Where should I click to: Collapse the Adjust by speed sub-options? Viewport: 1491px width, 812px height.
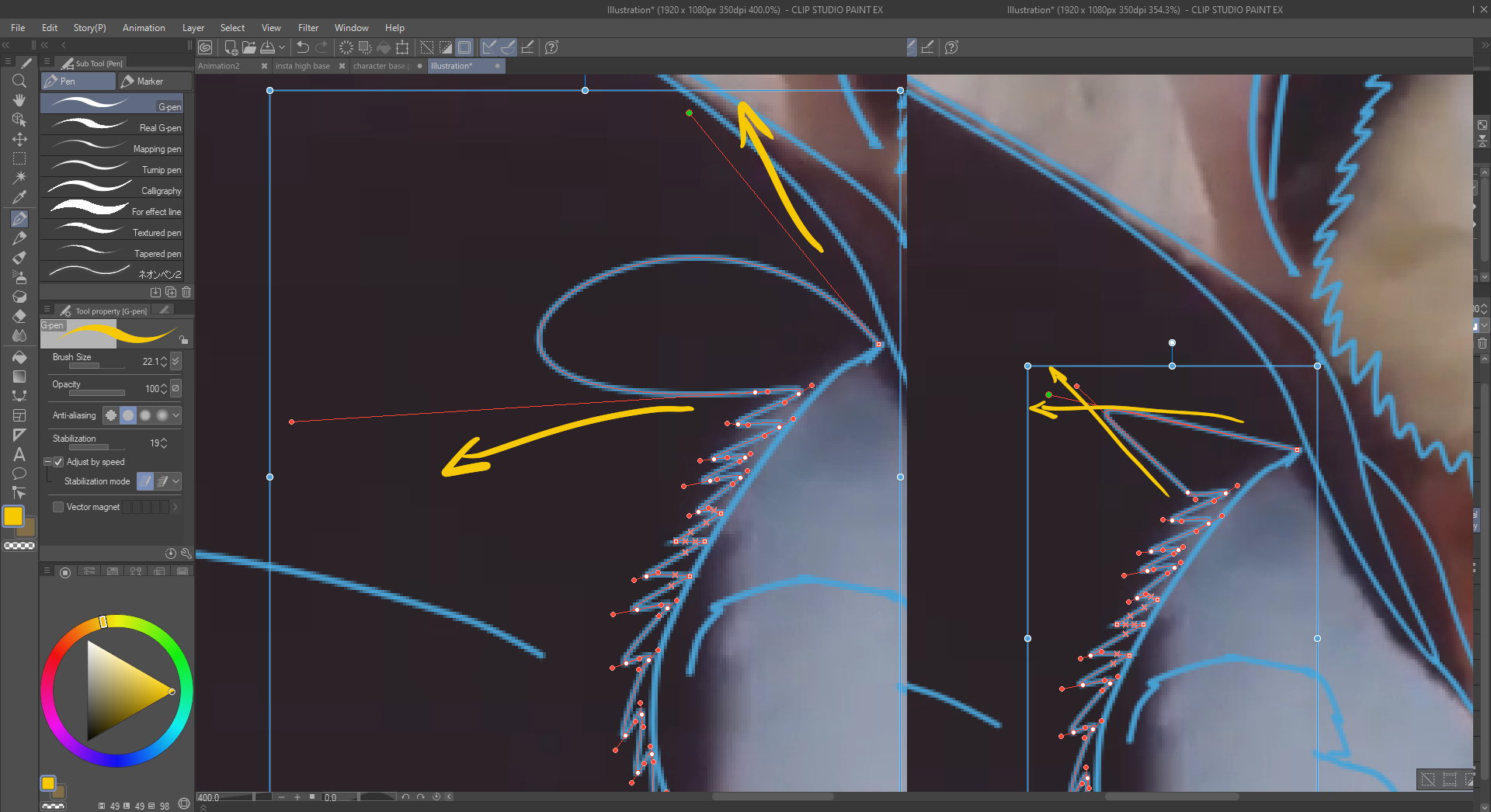[47, 462]
